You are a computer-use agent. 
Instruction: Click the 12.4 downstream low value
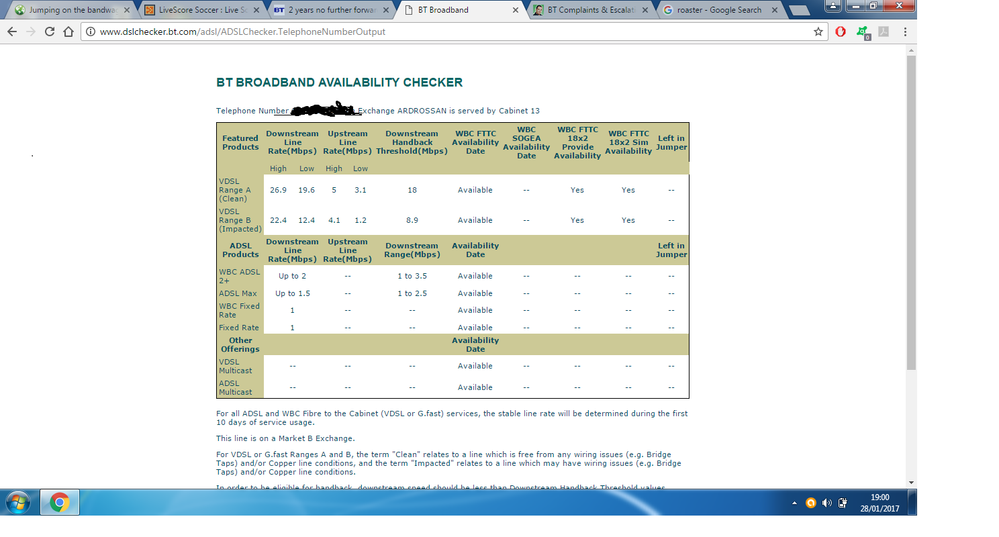coord(306,220)
